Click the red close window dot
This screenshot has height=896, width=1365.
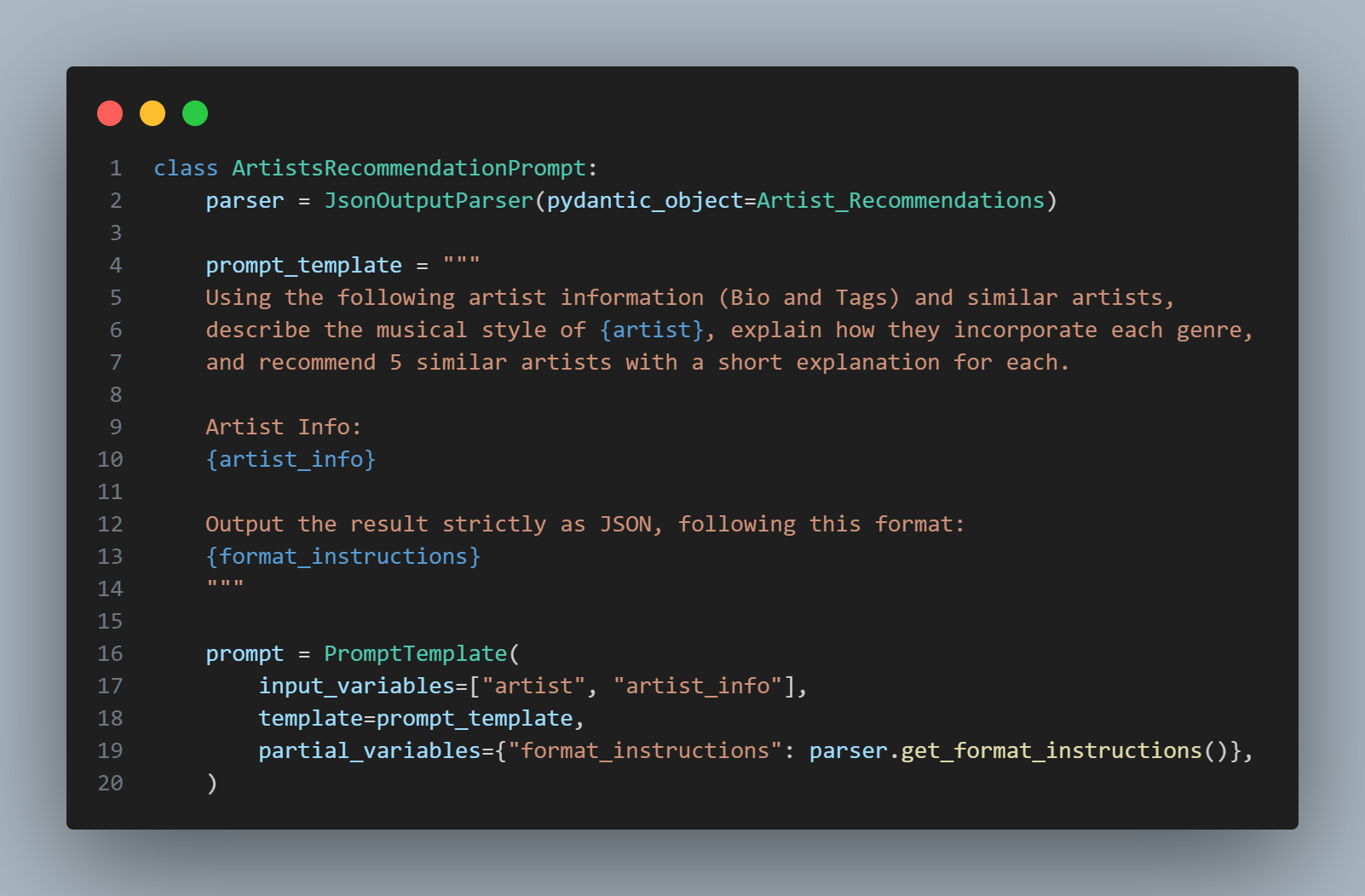110,113
